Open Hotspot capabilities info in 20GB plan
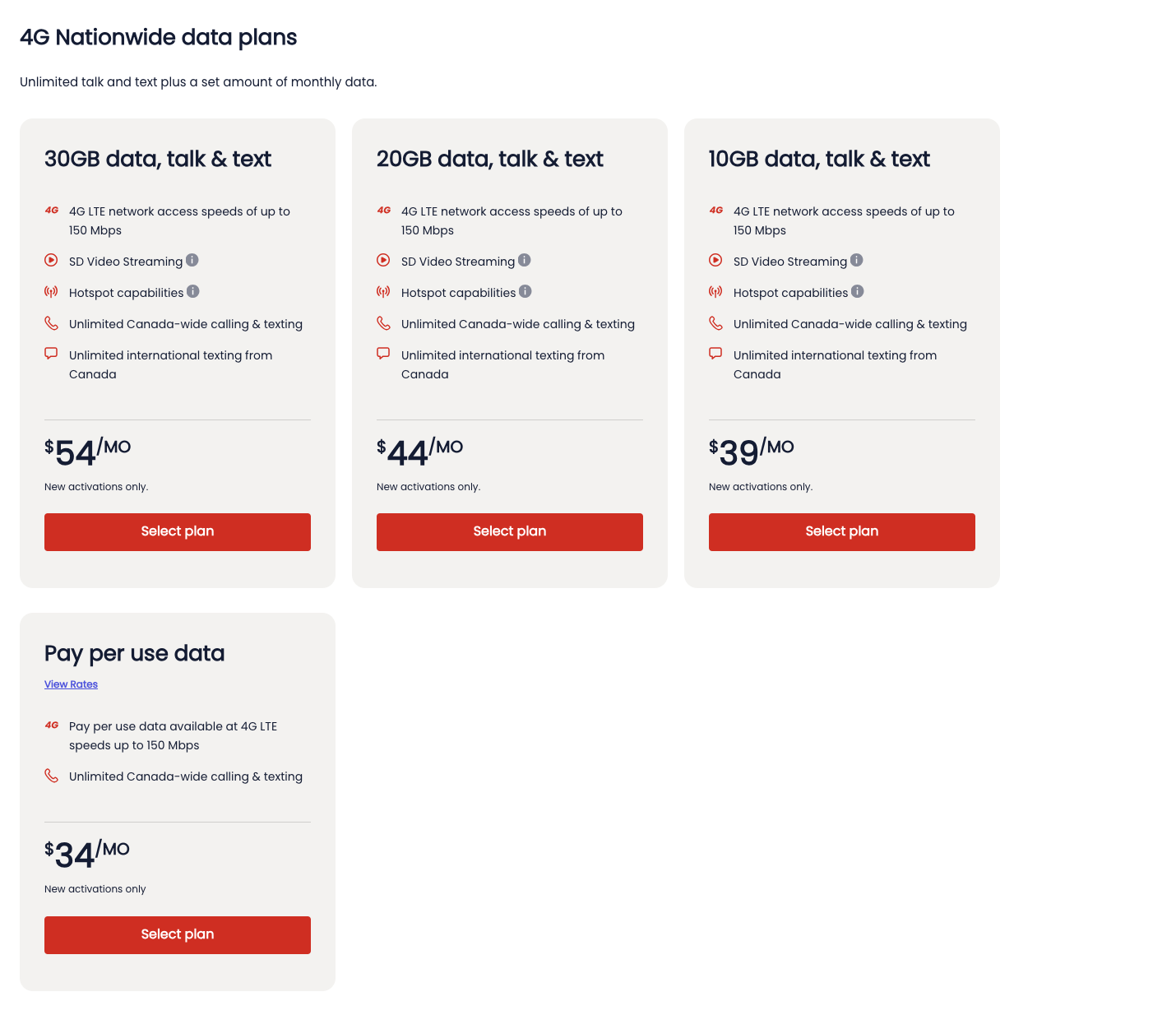 (525, 291)
